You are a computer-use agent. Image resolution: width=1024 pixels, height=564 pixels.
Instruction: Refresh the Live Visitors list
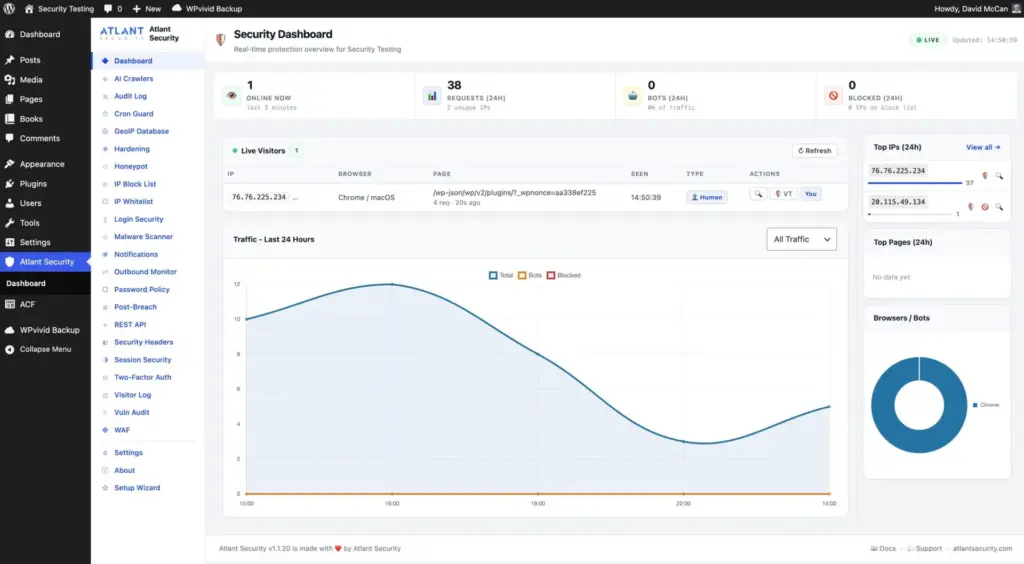point(814,151)
